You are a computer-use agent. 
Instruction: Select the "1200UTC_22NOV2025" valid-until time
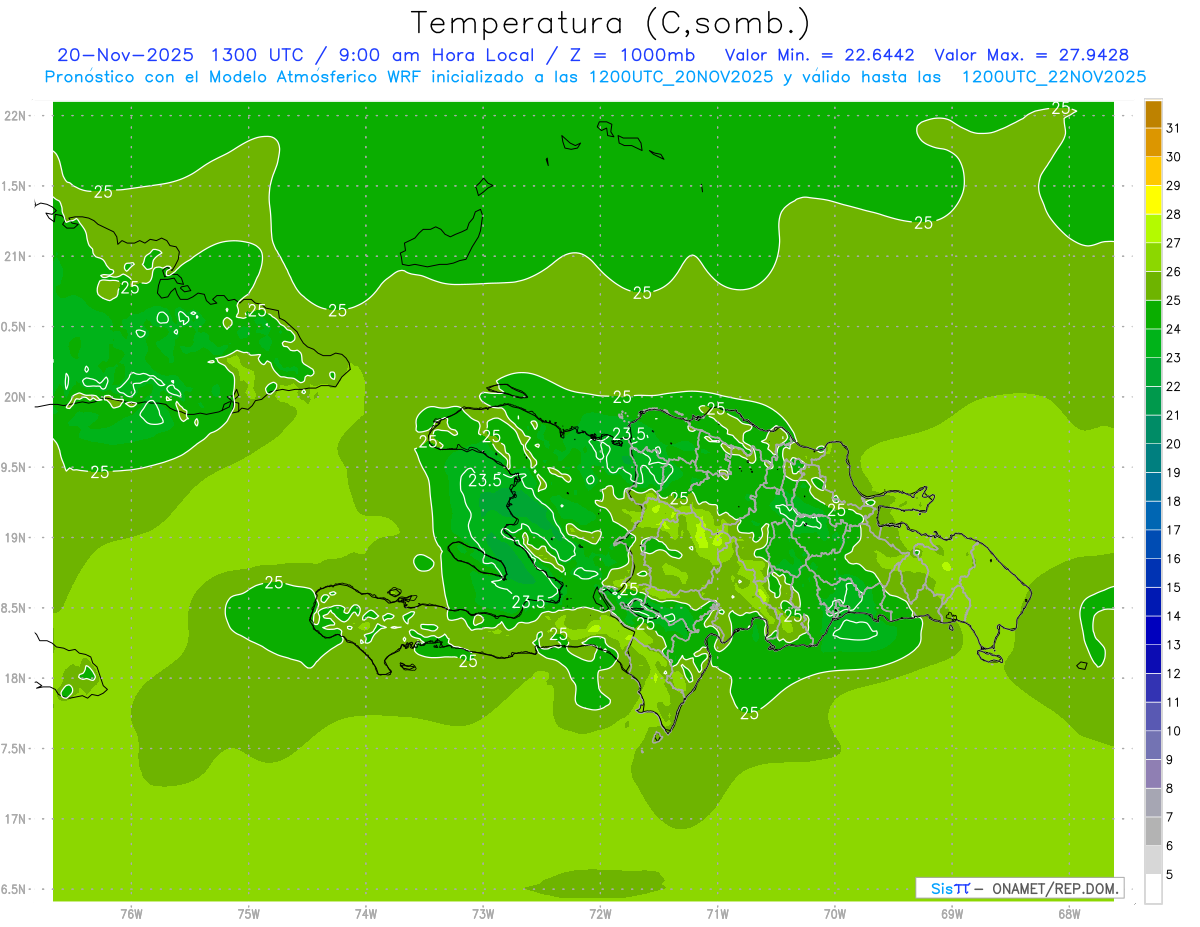[x=1053, y=77]
